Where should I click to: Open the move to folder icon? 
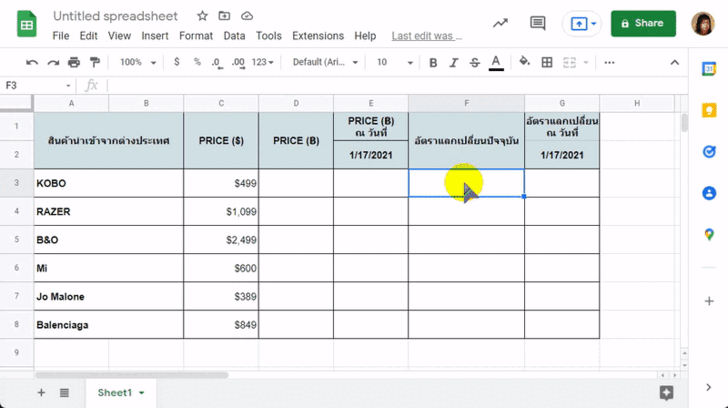click(224, 16)
